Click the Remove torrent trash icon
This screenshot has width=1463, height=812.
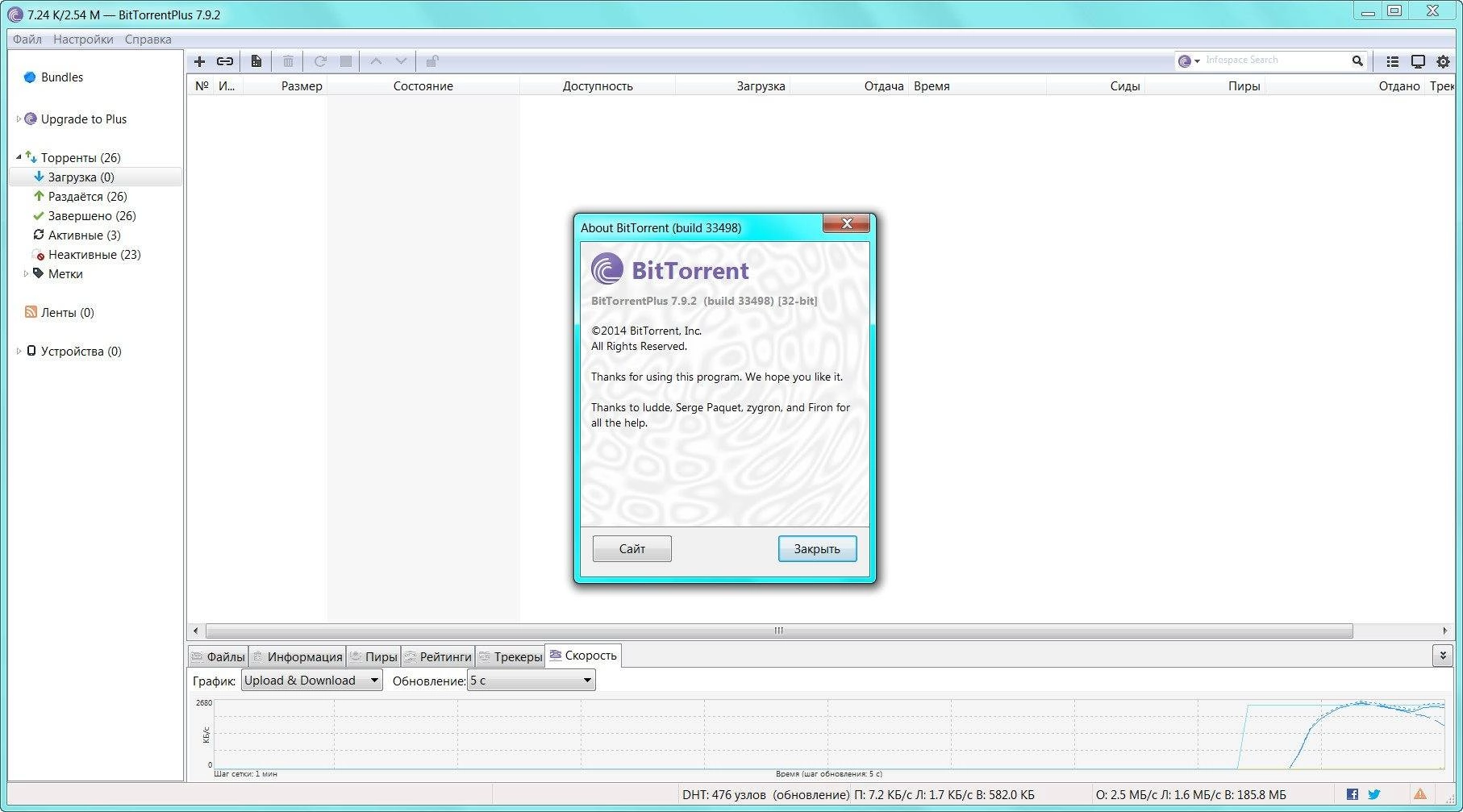coord(288,61)
